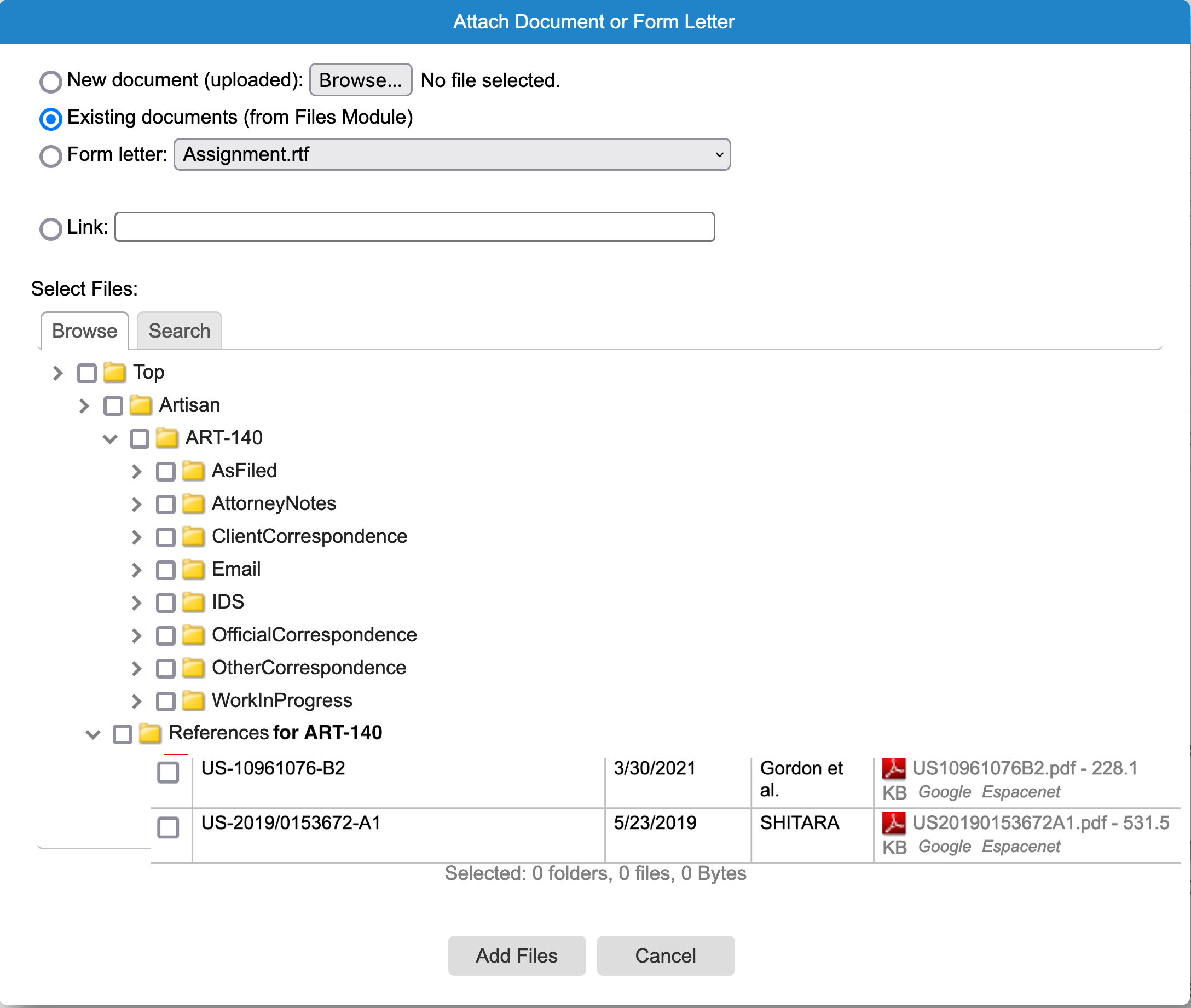The width and height of the screenshot is (1191, 1008).
Task: Click the Email folder icon
Action: click(x=193, y=569)
